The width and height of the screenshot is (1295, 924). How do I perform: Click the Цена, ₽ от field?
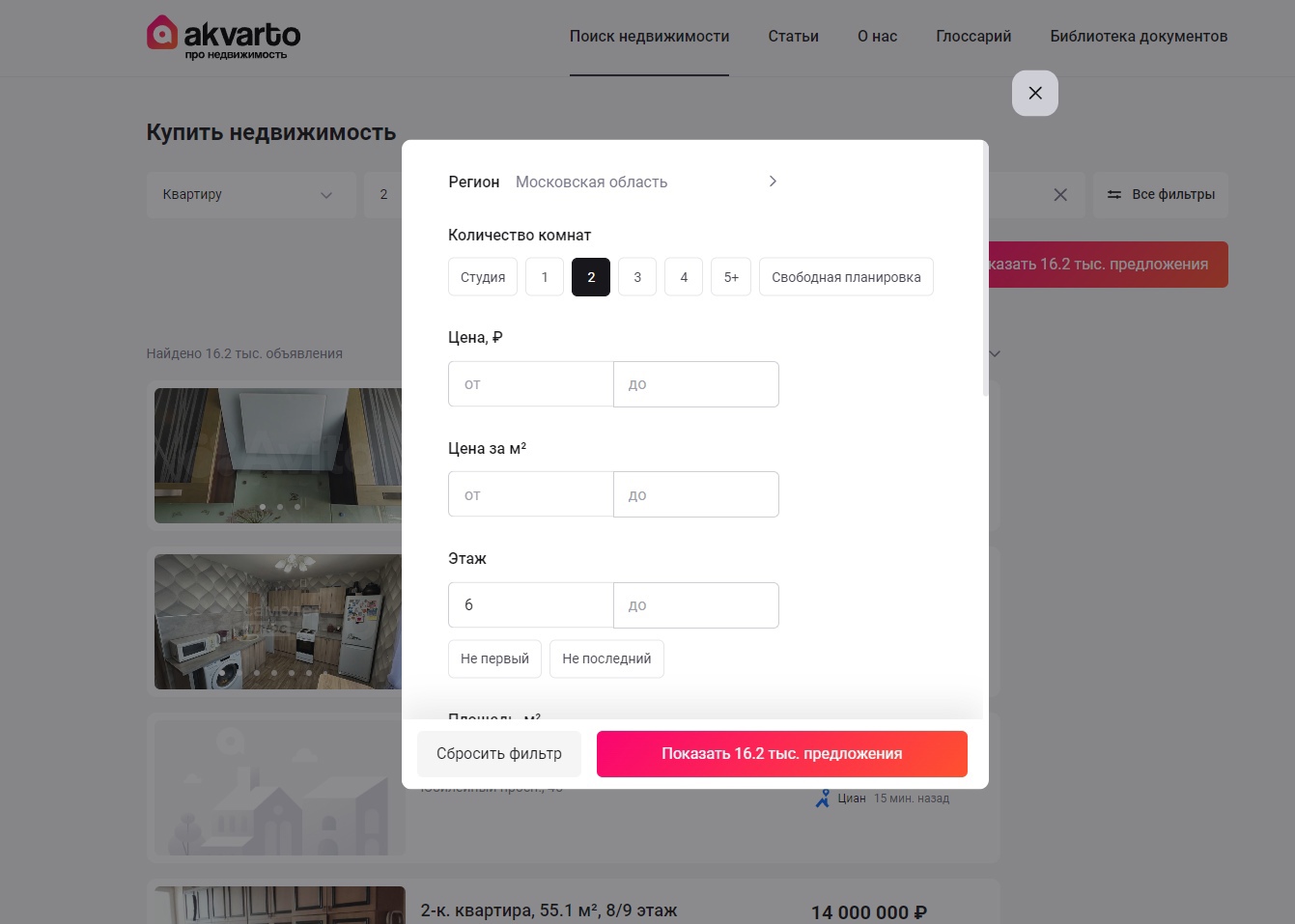pyautogui.click(x=531, y=384)
